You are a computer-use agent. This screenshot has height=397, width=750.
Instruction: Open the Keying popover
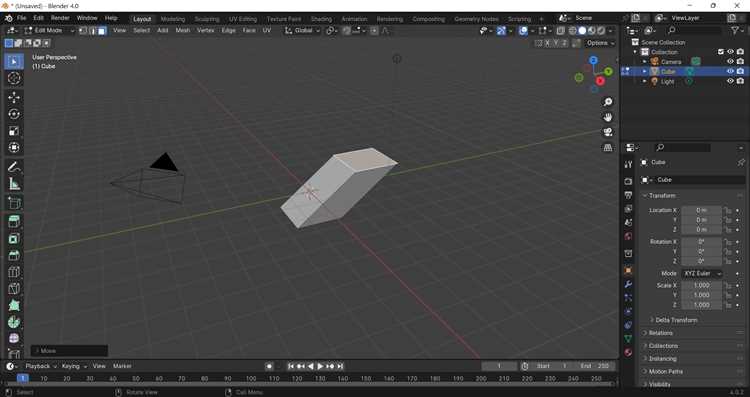coord(74,366)
